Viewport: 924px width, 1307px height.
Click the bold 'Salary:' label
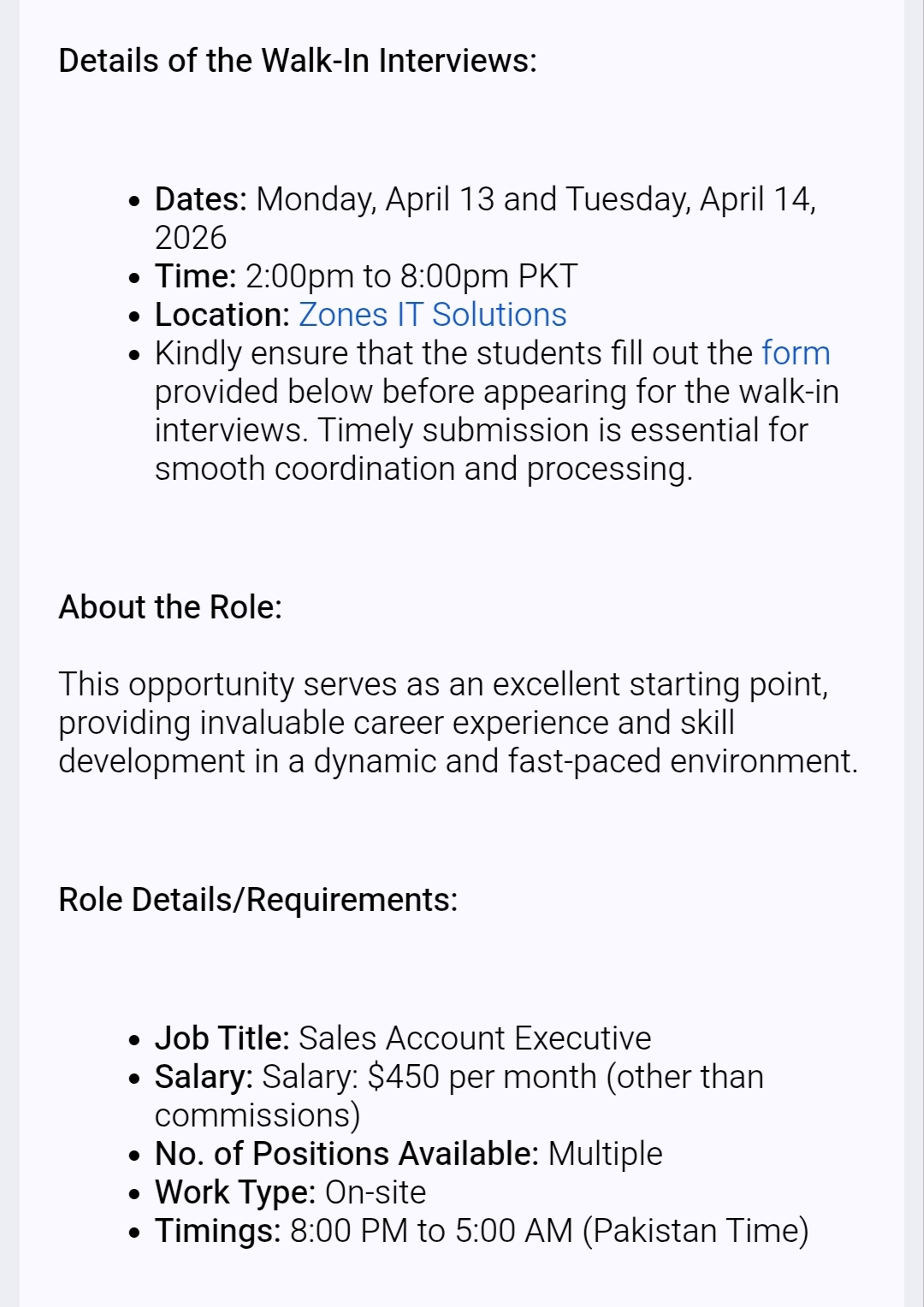pyautogui.click(x=204, y=1077)
